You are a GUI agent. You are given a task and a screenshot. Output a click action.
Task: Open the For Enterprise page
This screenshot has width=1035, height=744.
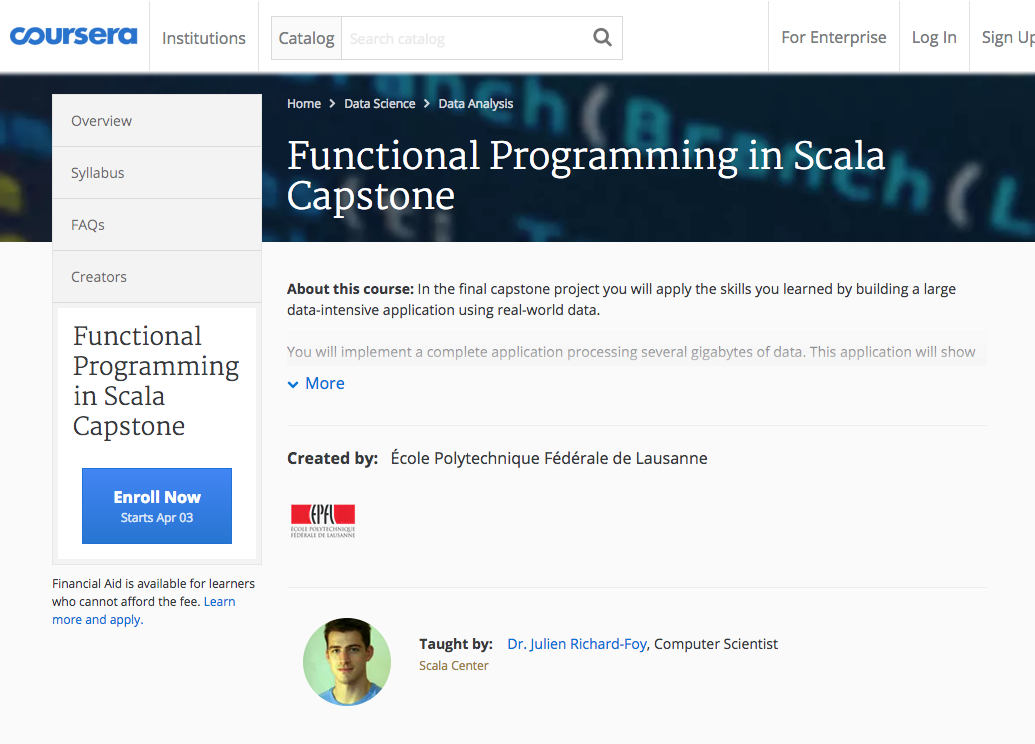click(x=833, y=37)
